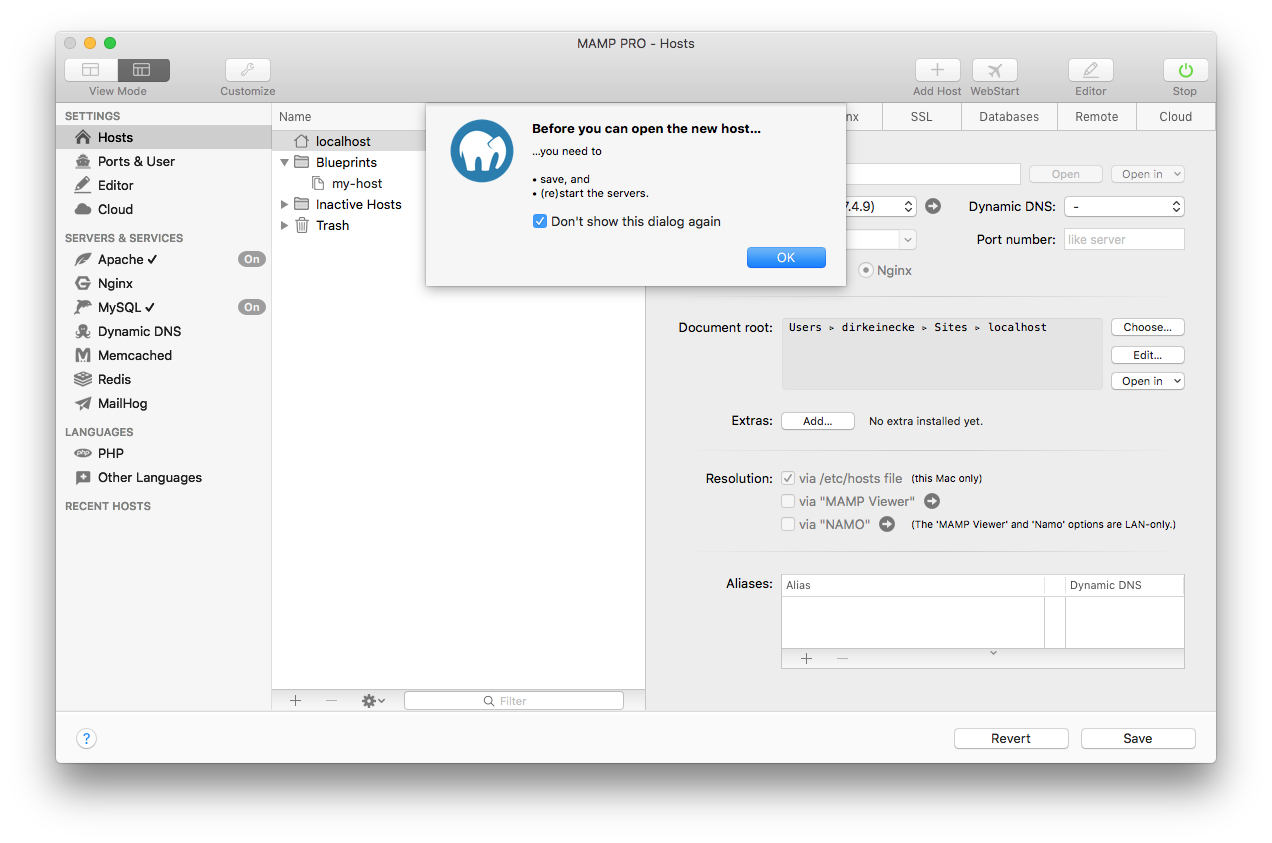Dismiss the dialog with OK
The height and width of the screenshot is (843, 1272).
tap(786, 257)
